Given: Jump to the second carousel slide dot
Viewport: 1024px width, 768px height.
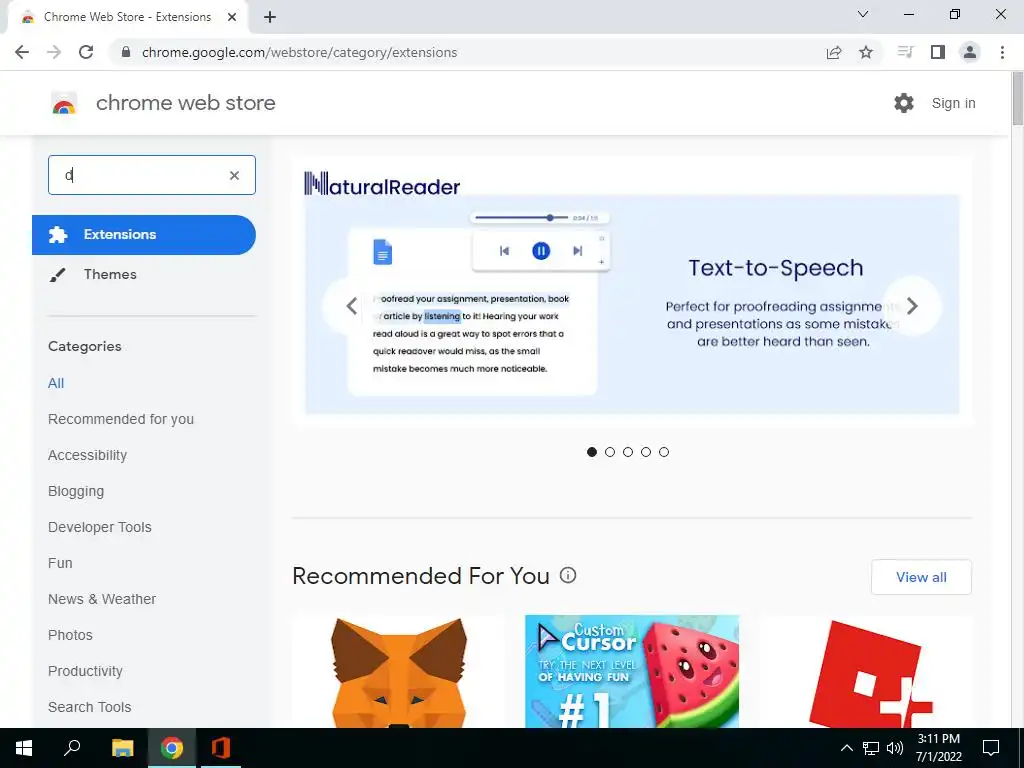Looking at the screenshot, I should 610,452.
